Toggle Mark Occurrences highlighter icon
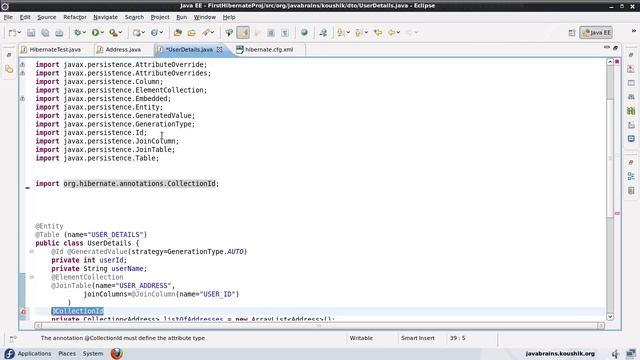 coord(243,33)
